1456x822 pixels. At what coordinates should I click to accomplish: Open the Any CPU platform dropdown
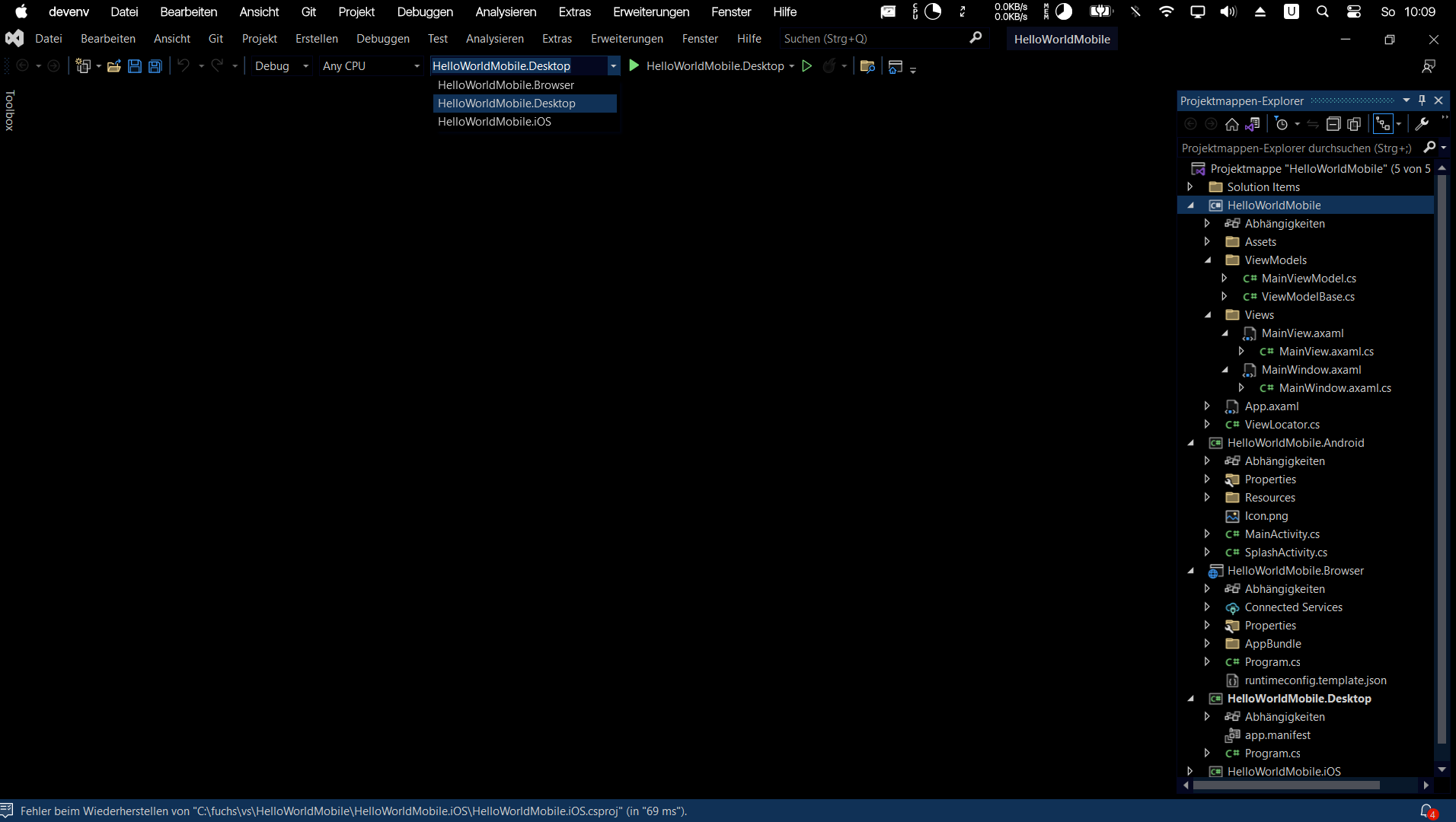point(371,66)
